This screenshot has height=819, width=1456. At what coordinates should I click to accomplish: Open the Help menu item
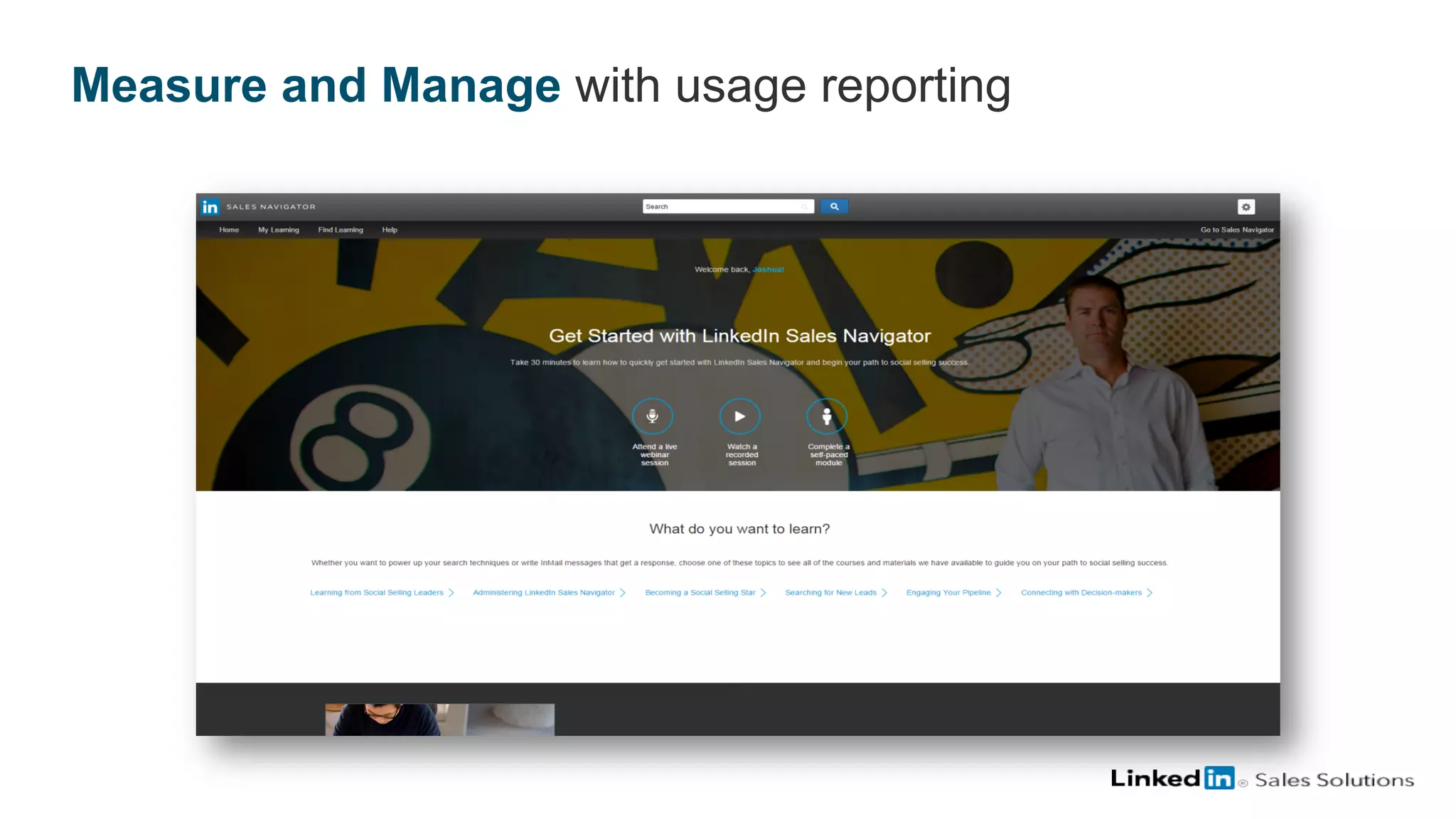[390, 230]
